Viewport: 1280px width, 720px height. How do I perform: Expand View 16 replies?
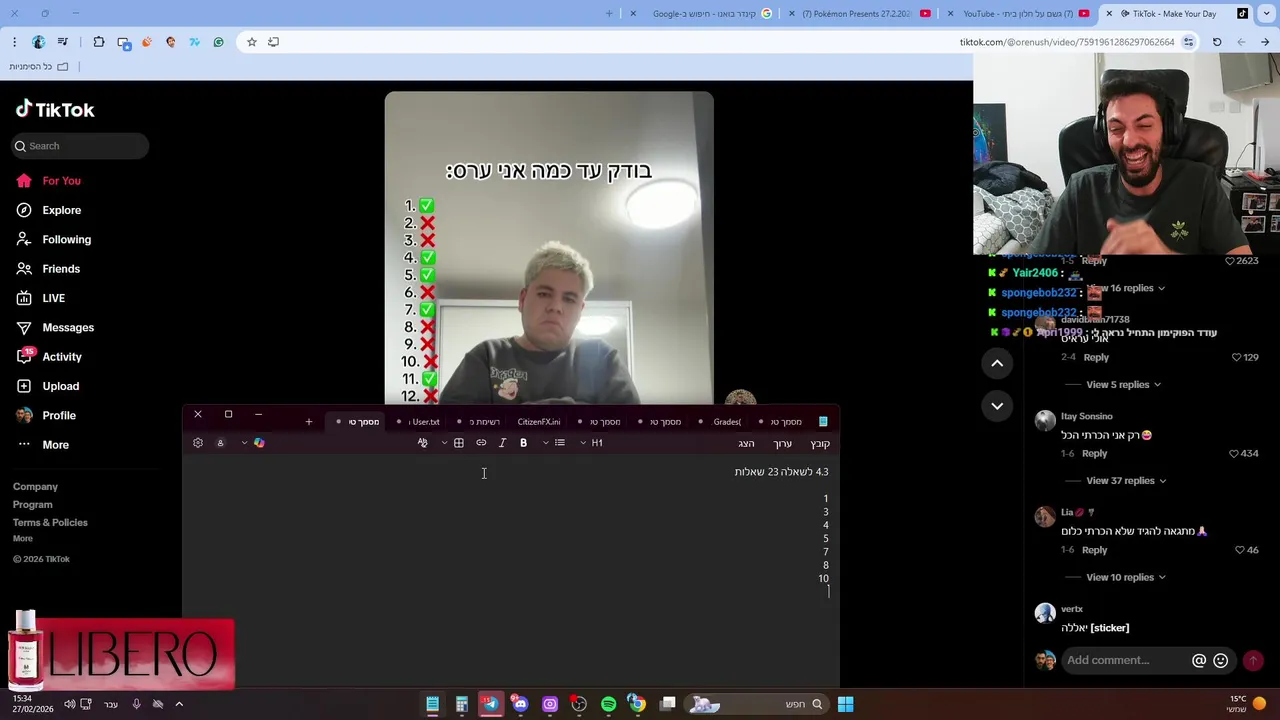point(1126,288)
